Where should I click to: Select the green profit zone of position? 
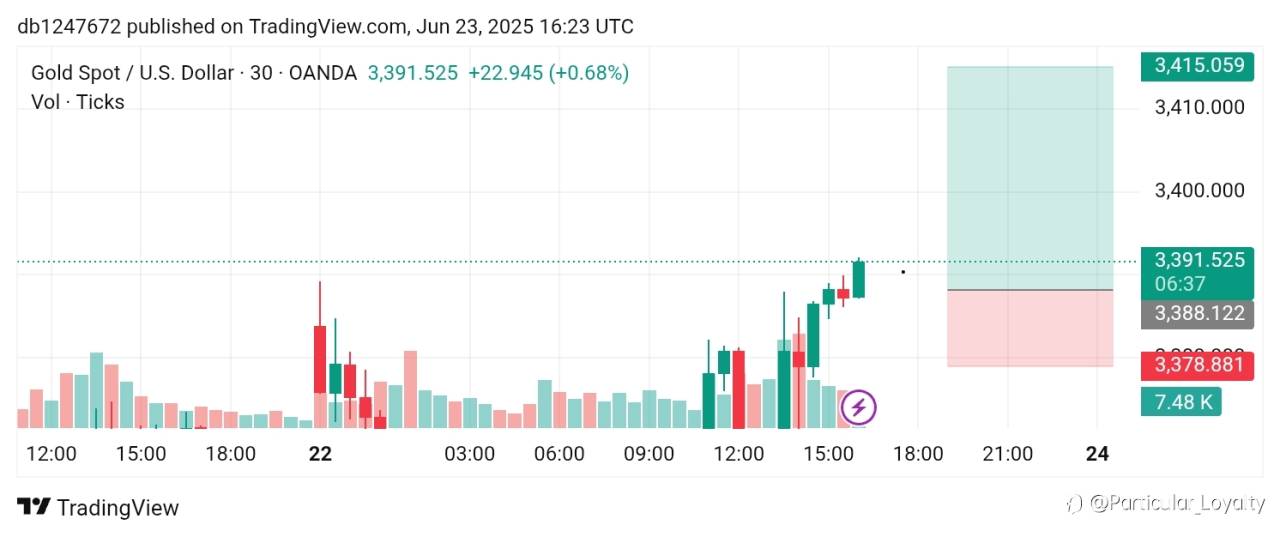coord(1030,178)
